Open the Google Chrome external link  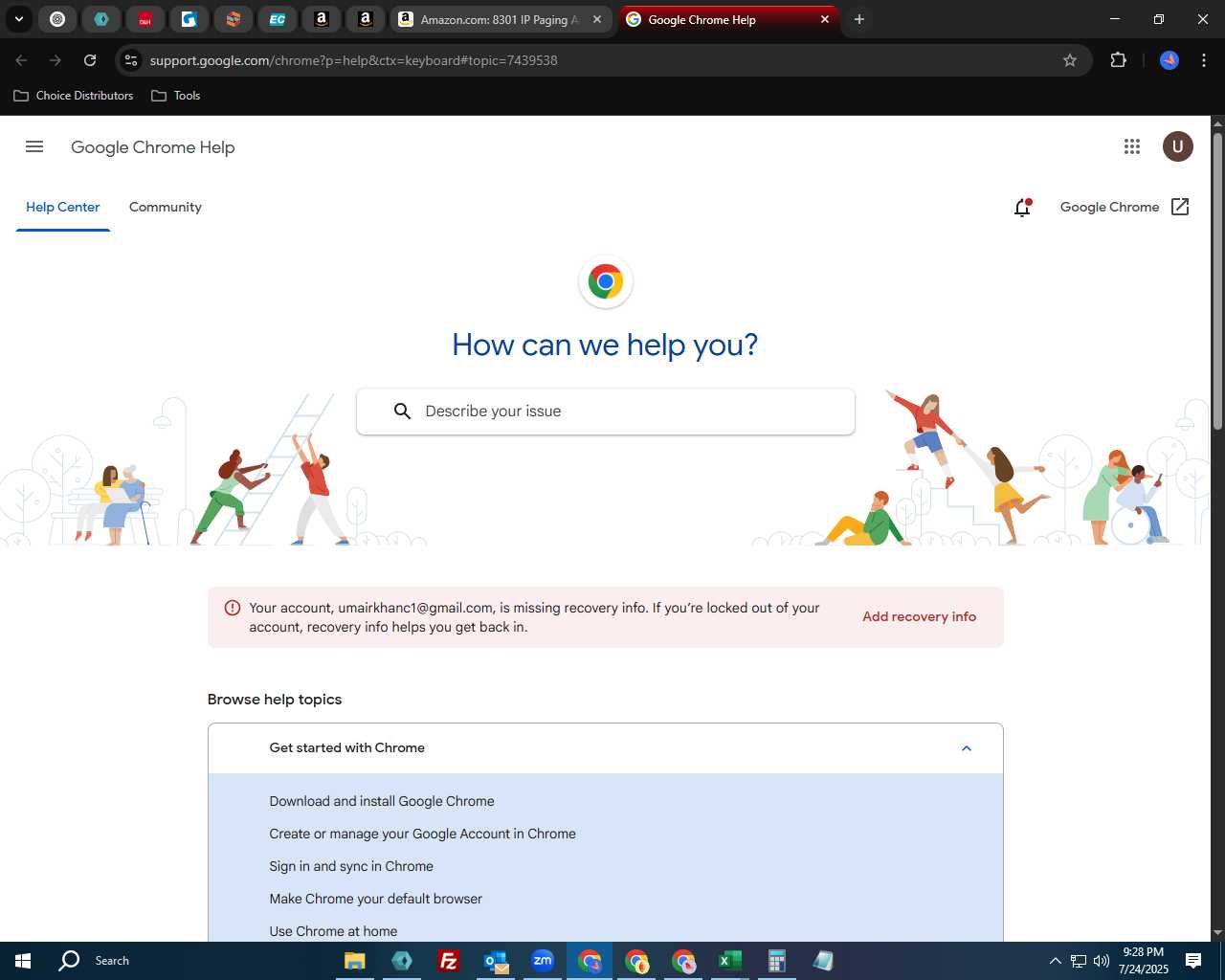coord(1125,207)
